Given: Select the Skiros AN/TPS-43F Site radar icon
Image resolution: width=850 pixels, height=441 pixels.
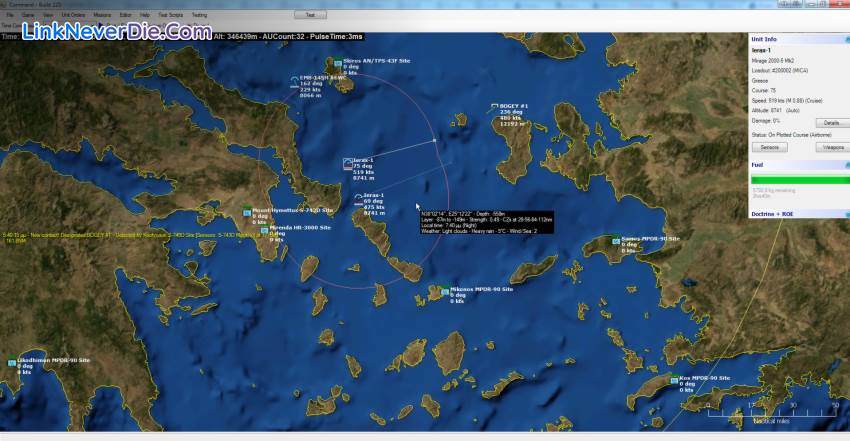Looking at the screenshot, I should (x=338, y=63).
